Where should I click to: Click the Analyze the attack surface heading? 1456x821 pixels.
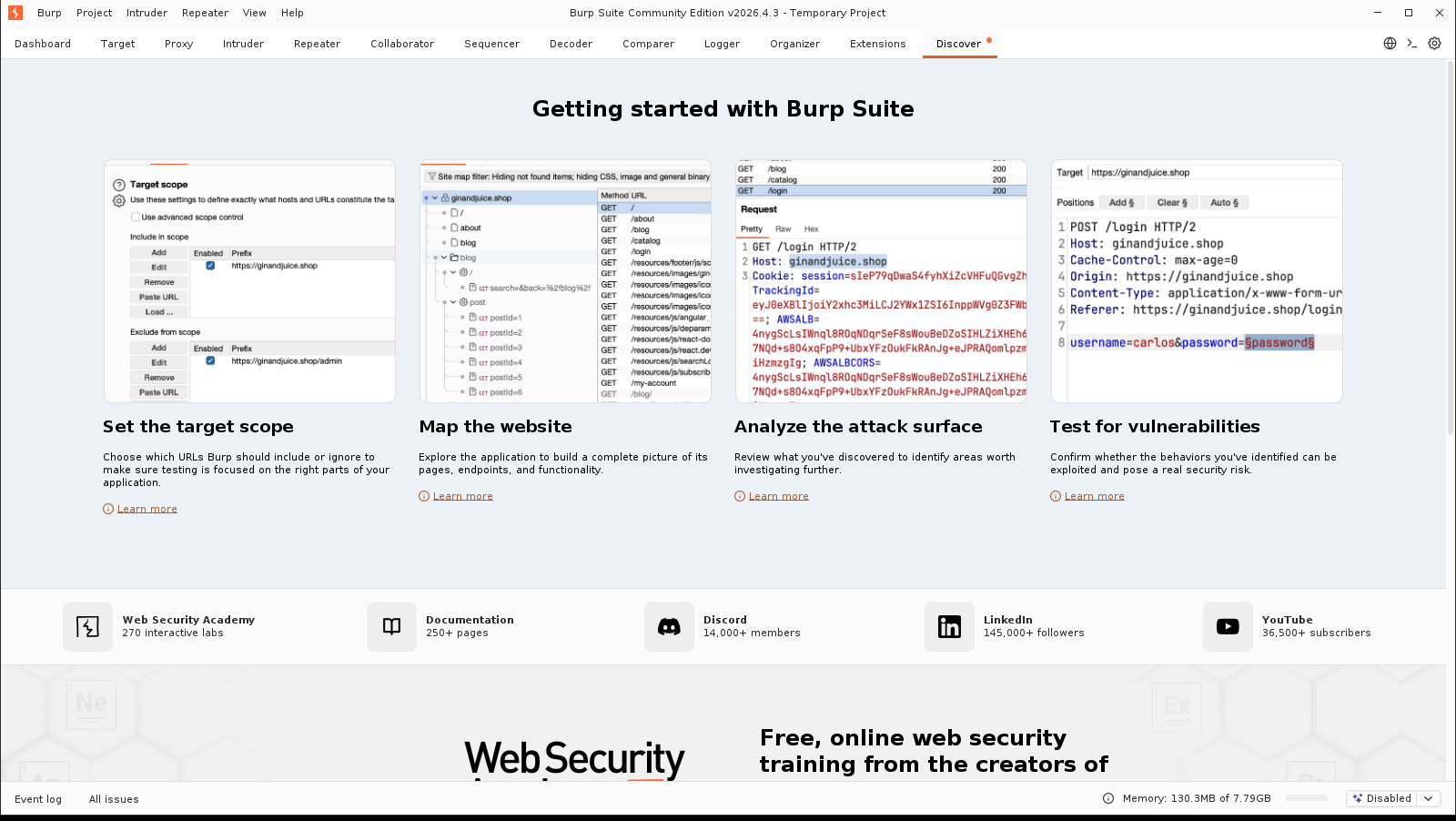click(x=858, y=427)
